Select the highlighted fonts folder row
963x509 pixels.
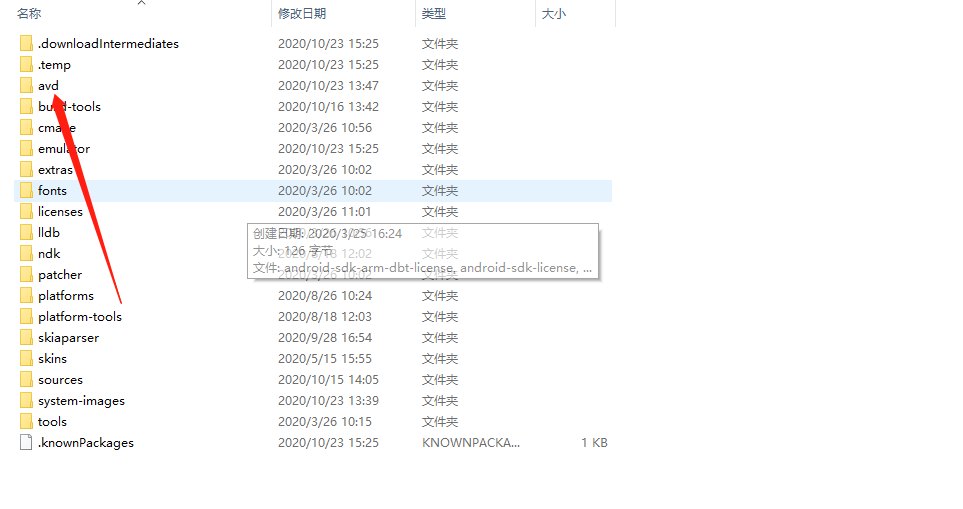[313, 191]
